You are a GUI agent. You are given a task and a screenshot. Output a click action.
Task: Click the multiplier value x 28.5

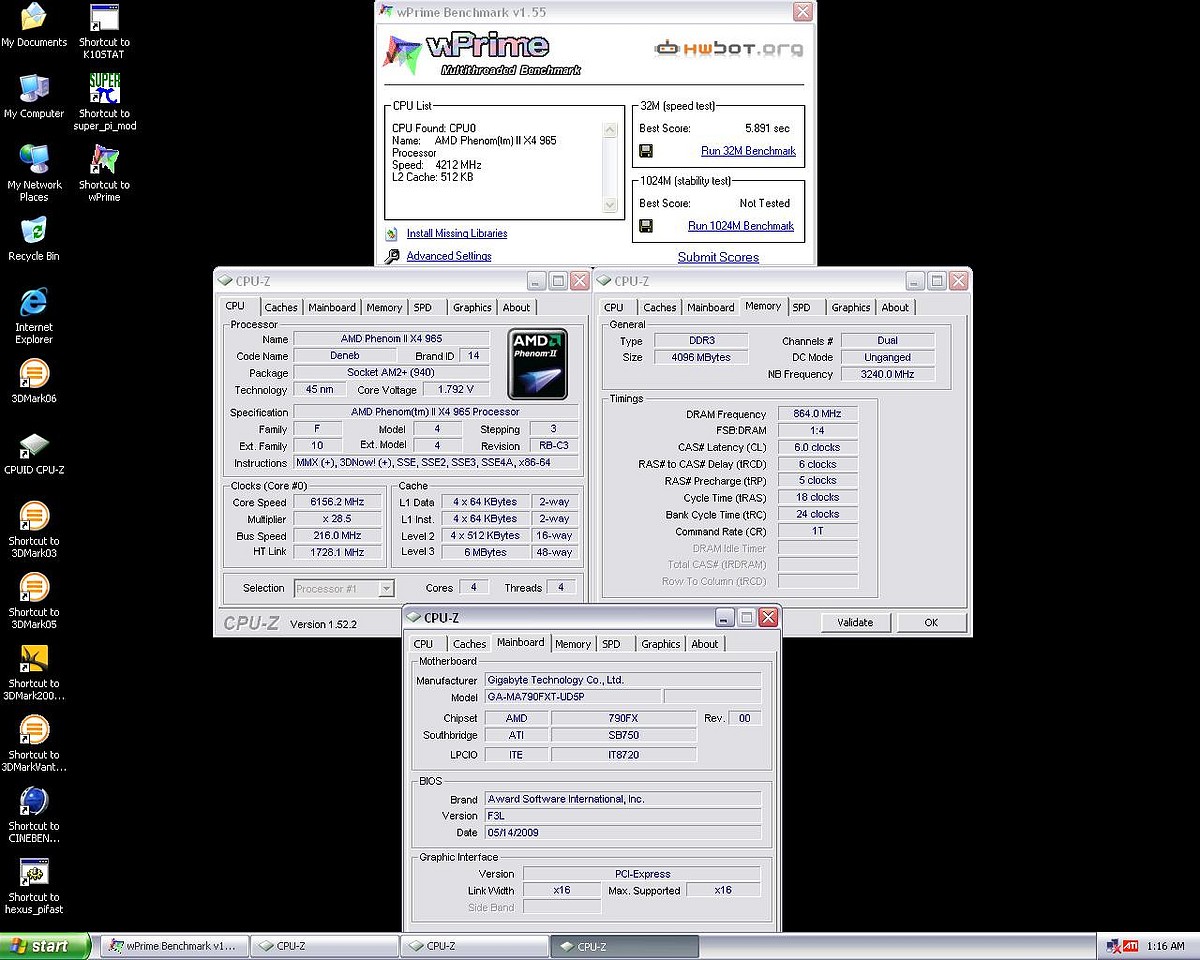tap(338, 519)
